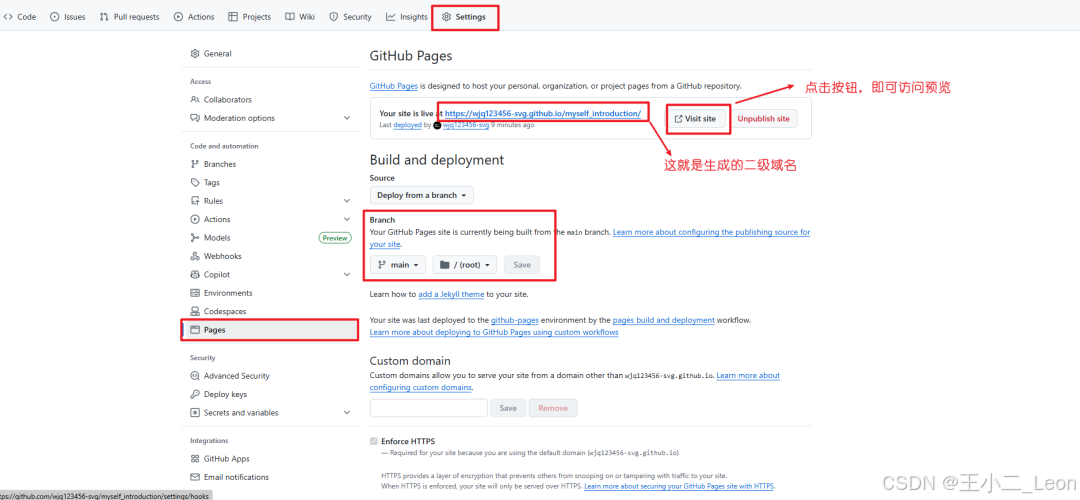Expand Secrets and variables chevron
The height and width of the screenshot is (500, 1080).
click(x=346, y=413)
